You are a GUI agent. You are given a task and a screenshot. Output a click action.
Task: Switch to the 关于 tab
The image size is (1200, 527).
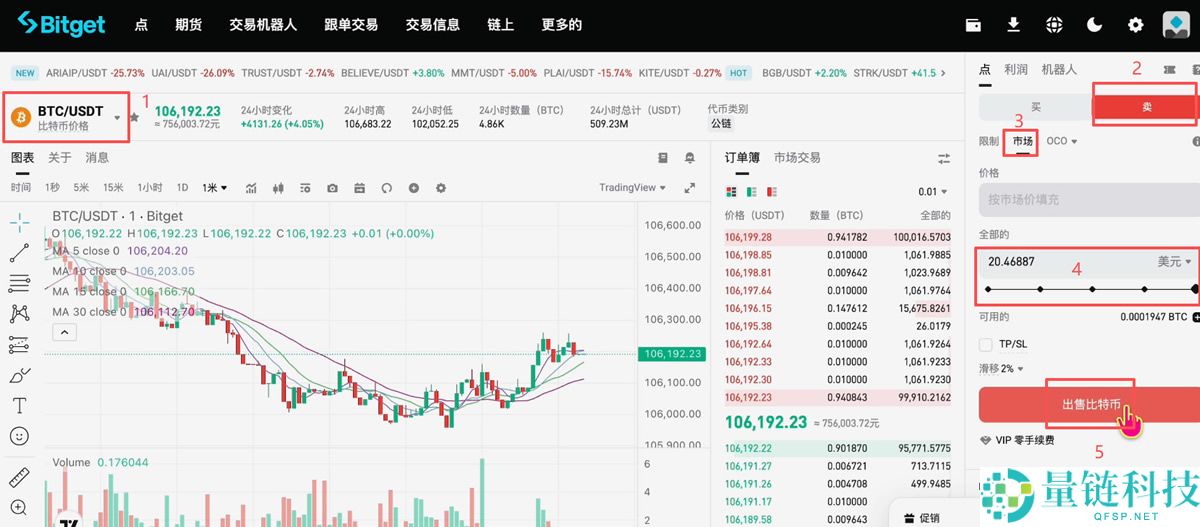point(59,158)
